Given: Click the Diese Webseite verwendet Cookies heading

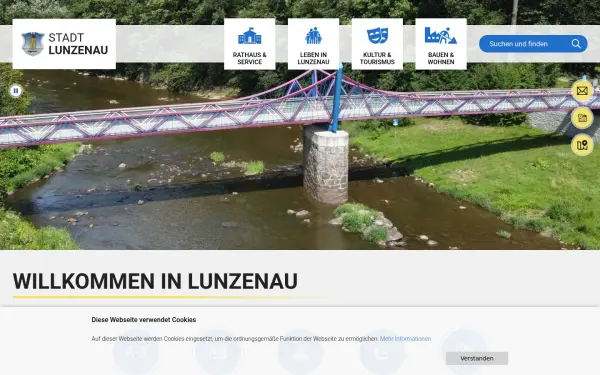Looking at the screenshot, I should pos(144,320).
